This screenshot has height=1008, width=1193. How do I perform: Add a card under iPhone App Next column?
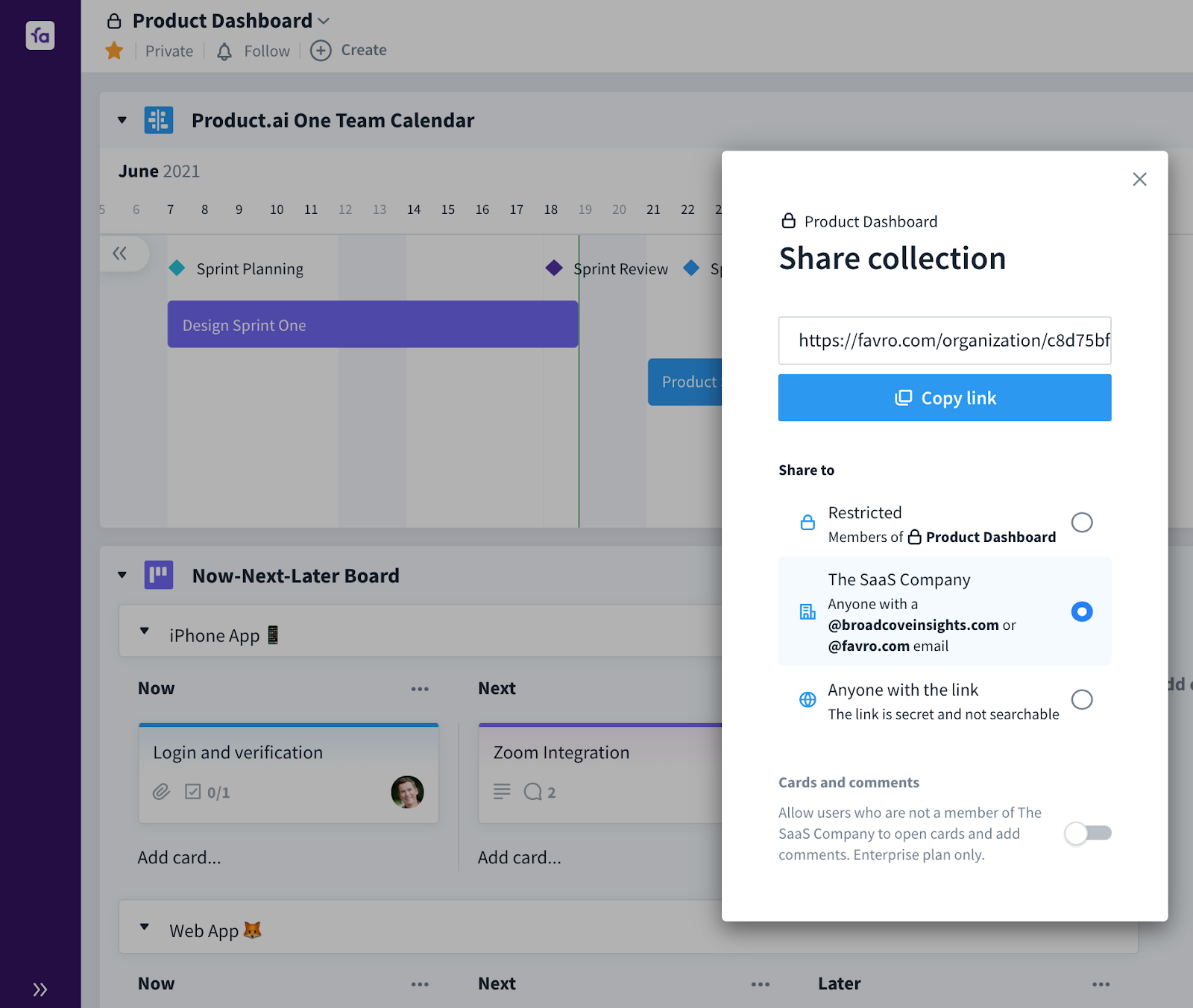tap(520, 857)
